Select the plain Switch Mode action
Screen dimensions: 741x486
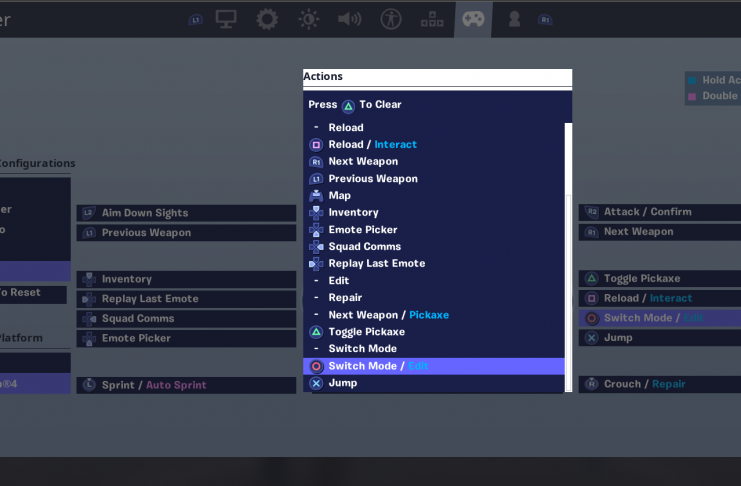coord(434,349)
